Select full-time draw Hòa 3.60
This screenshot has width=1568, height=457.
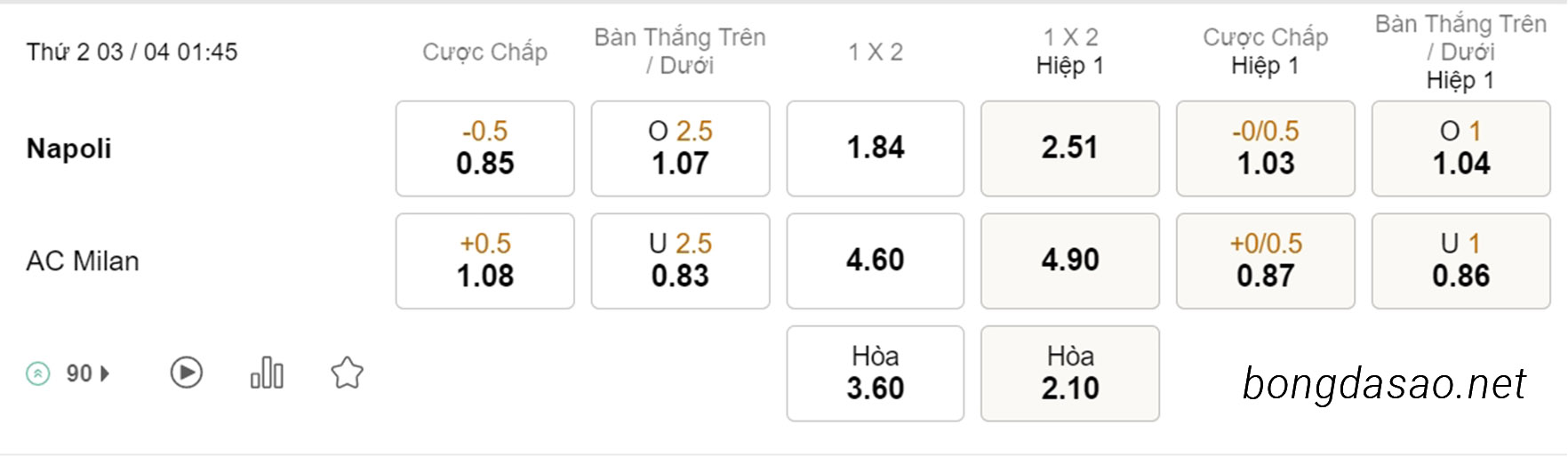(x=876, y=373)
